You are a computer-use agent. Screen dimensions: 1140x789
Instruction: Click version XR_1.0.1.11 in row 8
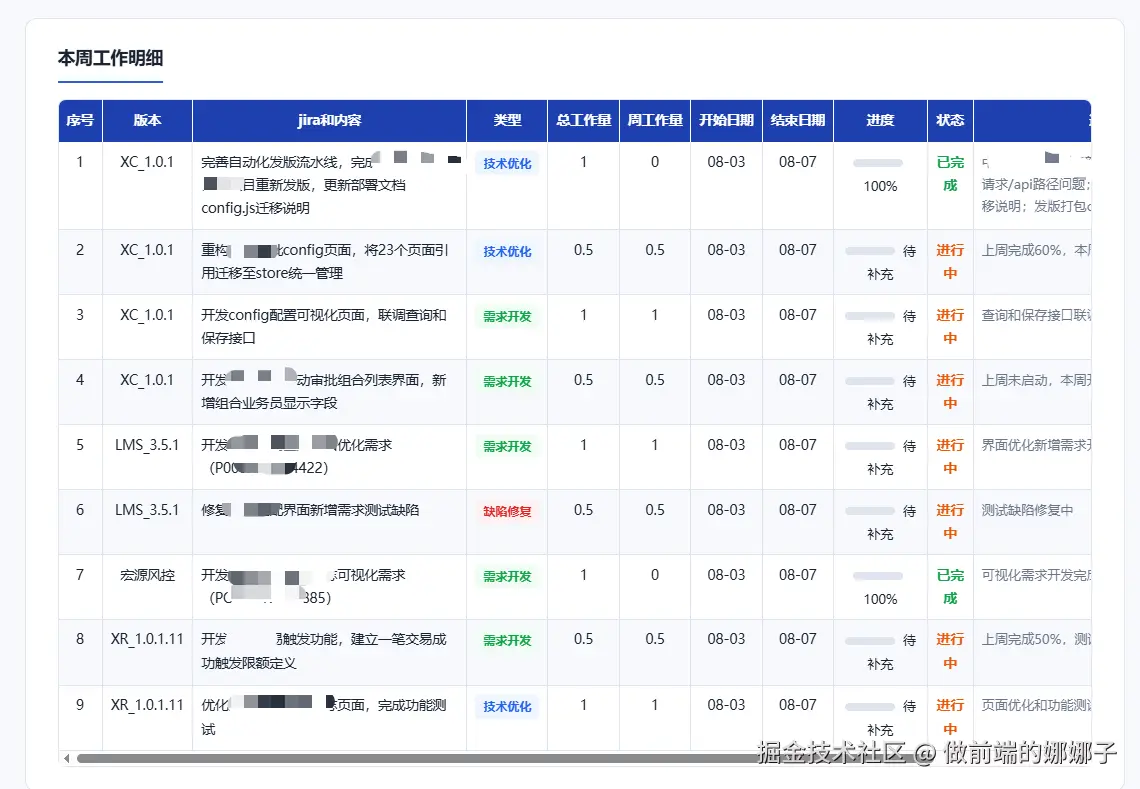(x=147, y=639)
